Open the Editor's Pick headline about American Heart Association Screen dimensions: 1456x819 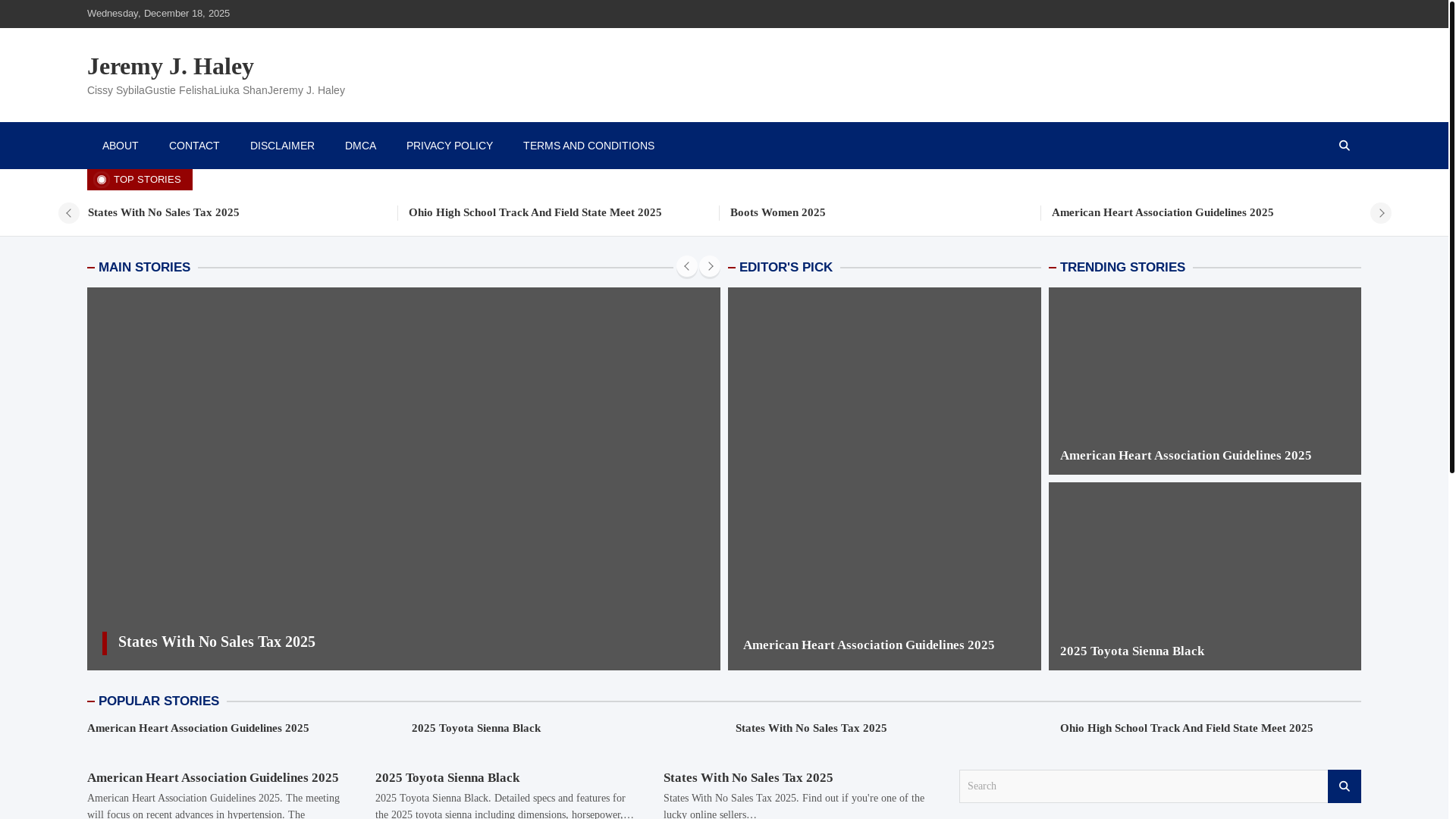tap(868, 645)
